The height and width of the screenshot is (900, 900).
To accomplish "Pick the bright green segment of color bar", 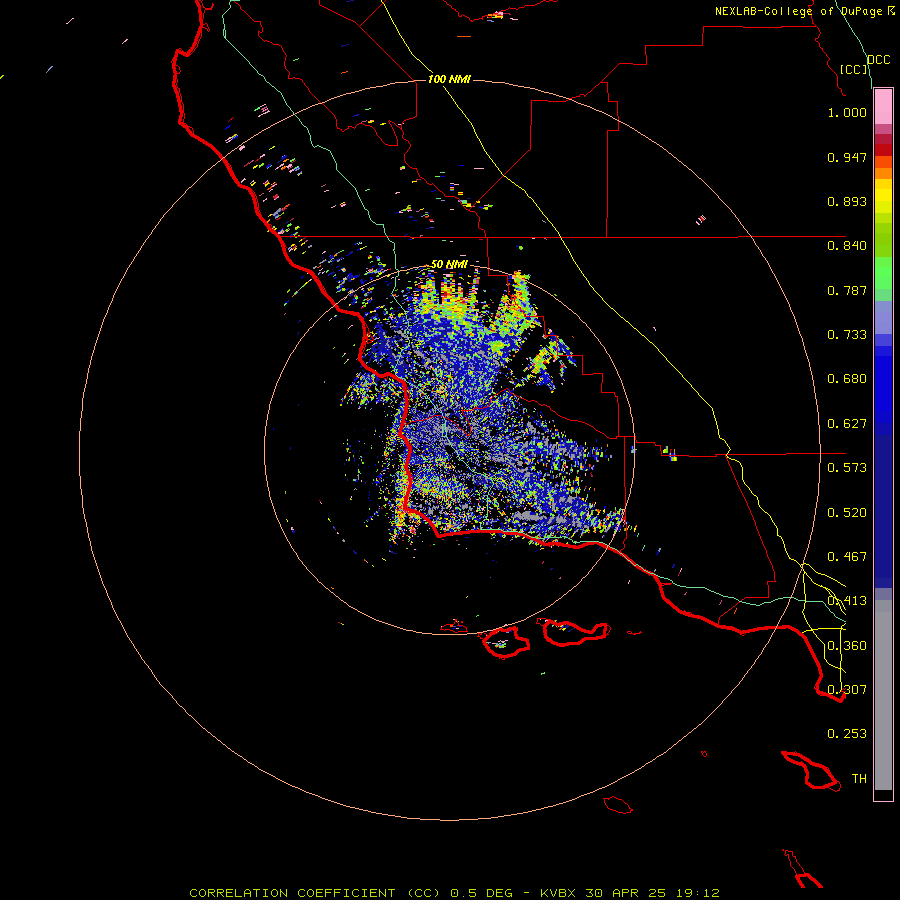I will [883, 272].
